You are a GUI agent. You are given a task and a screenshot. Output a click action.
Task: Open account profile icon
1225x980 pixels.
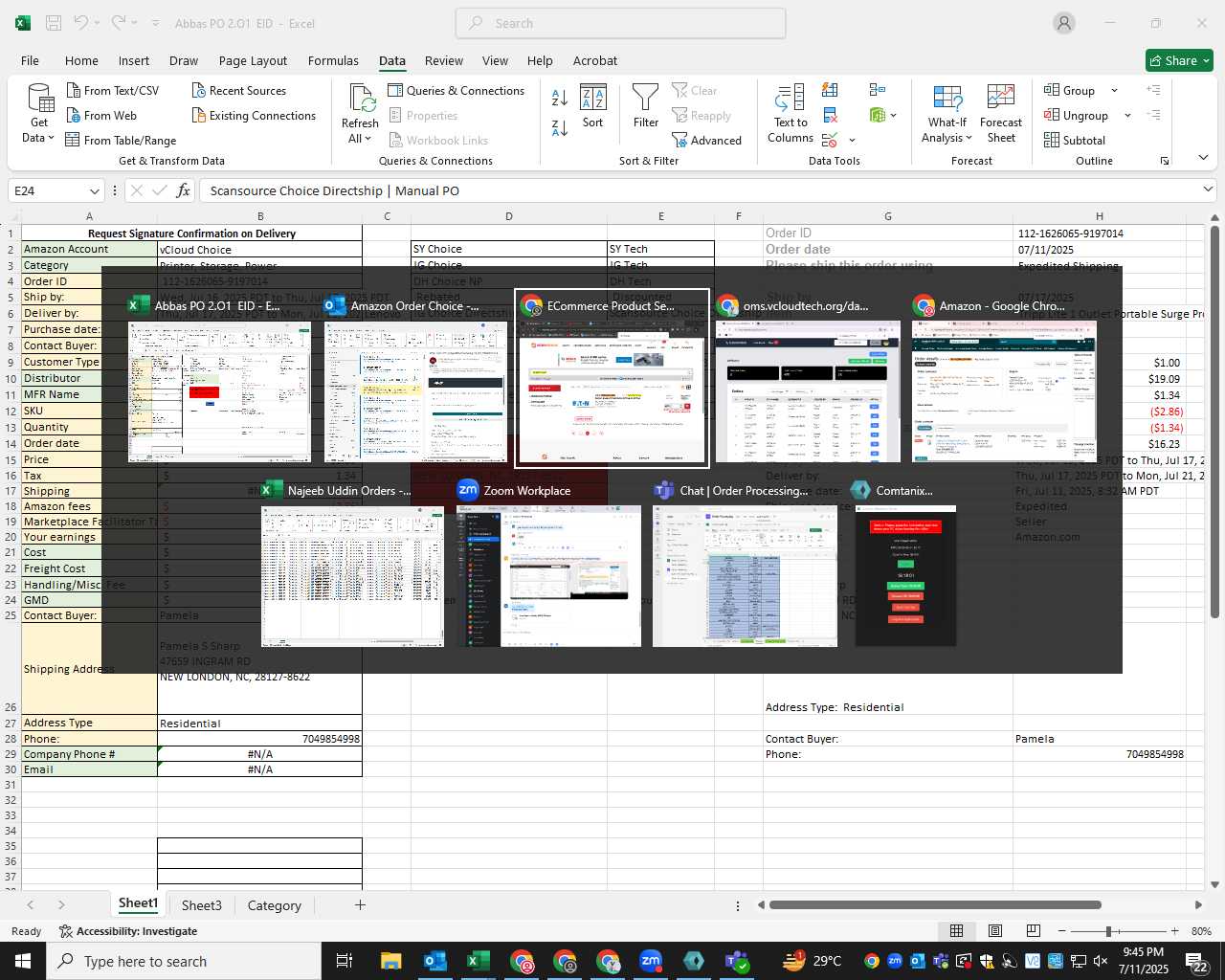(1064, 23)
